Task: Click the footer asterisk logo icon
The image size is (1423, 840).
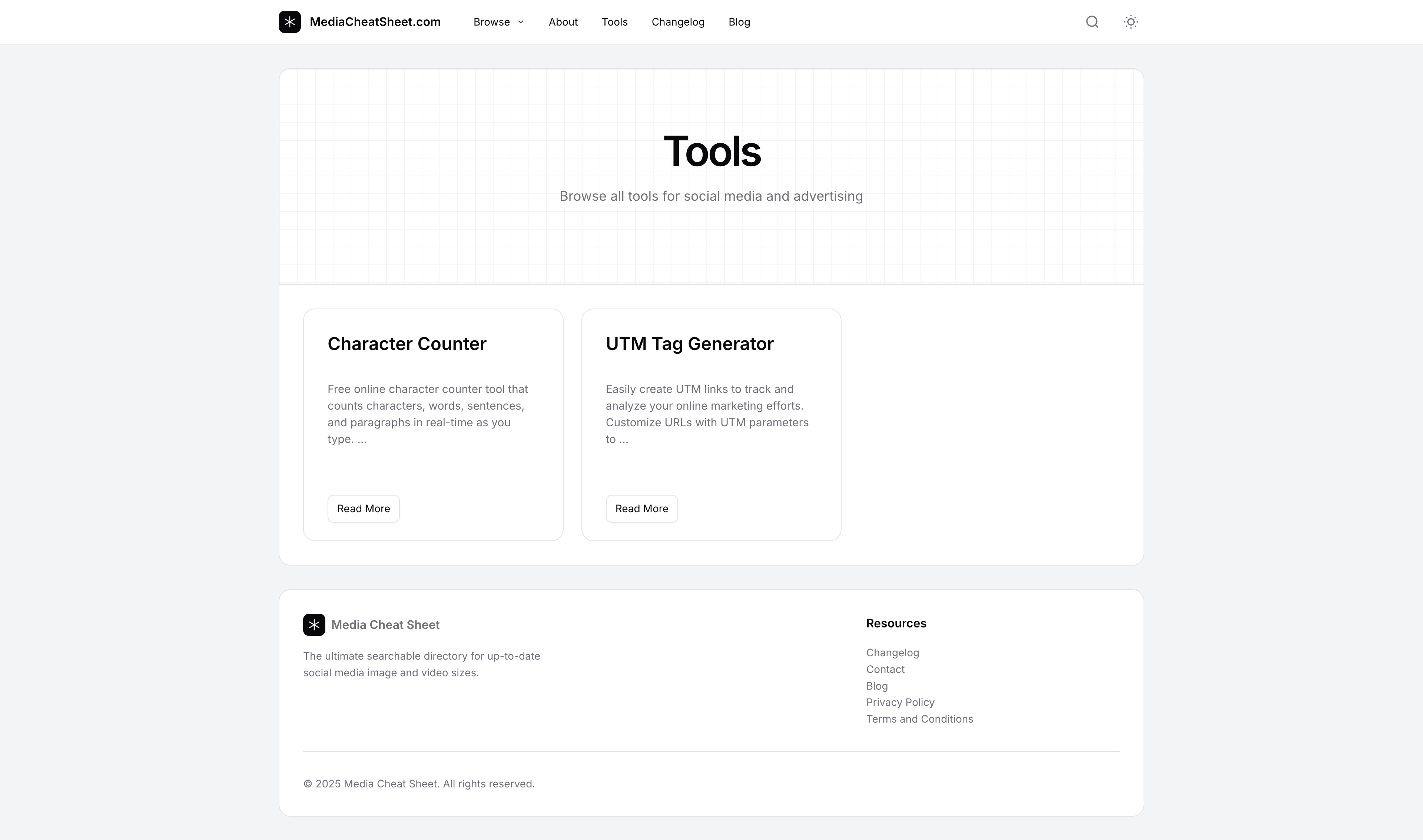Action: coord(314,624)
